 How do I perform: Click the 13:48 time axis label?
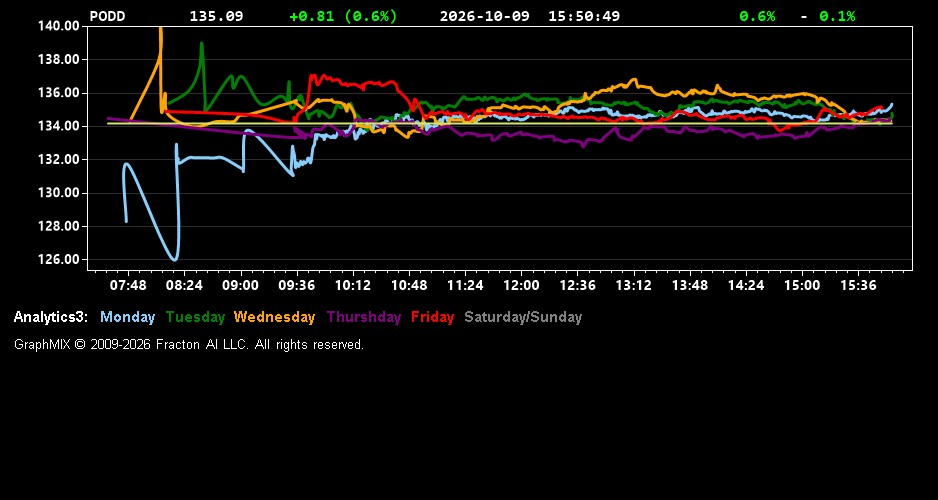[x=690, y=286]
